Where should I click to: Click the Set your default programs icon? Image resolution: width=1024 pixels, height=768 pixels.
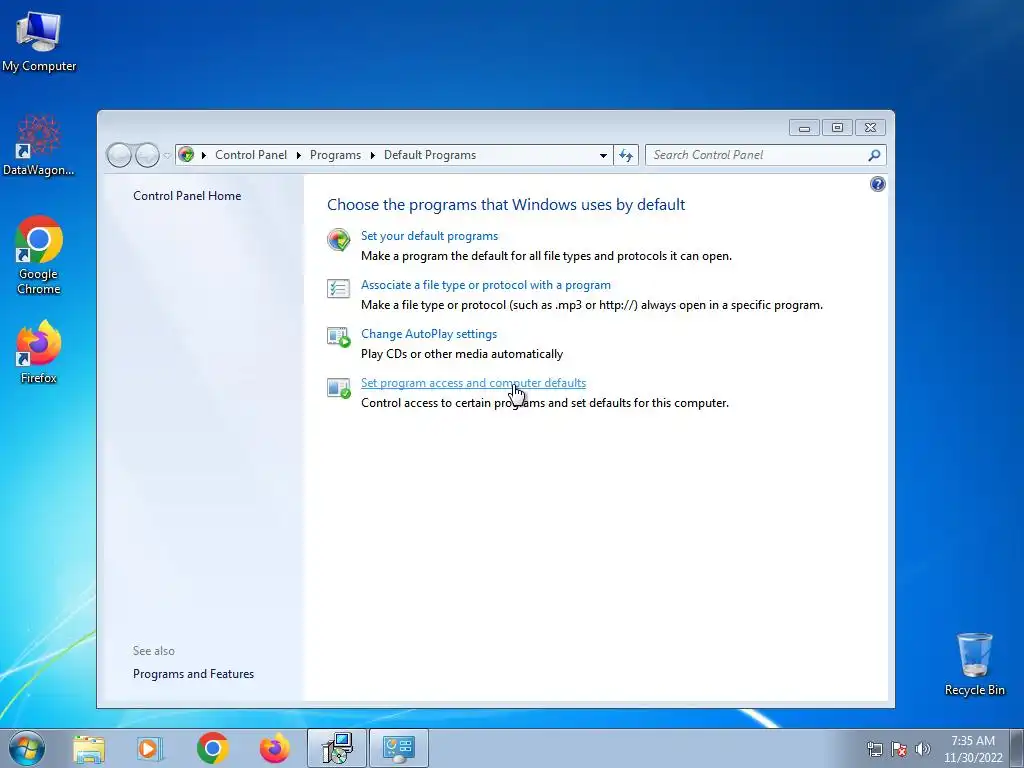click(x=338, y=240)
